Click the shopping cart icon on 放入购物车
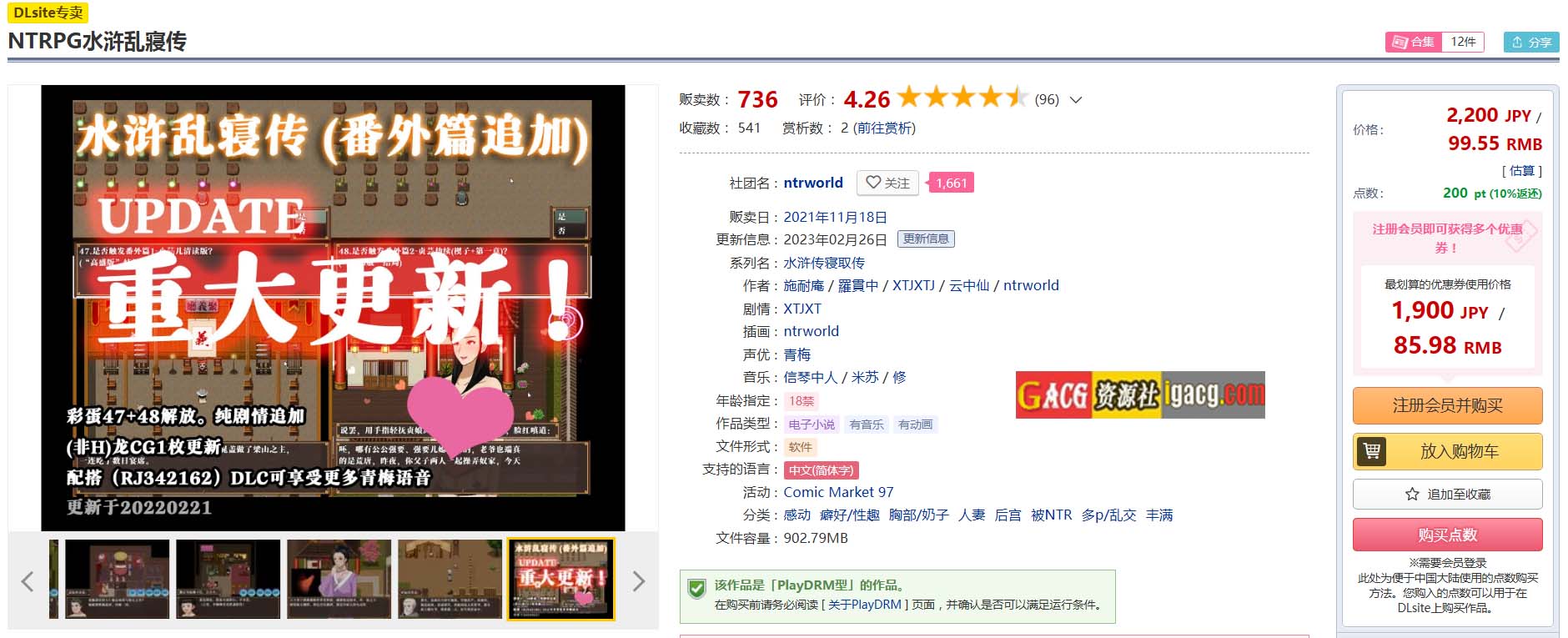This screenshot has width=1568, height=638. (x=1371, y=451)
